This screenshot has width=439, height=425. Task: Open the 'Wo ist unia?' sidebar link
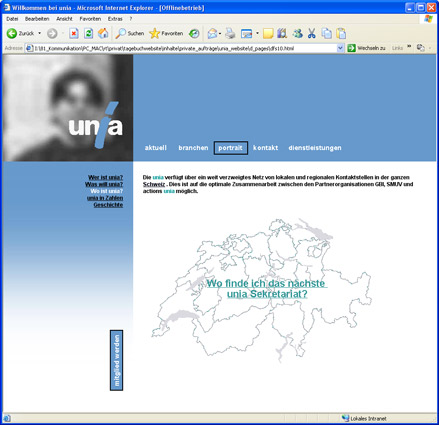coord(107,191)
